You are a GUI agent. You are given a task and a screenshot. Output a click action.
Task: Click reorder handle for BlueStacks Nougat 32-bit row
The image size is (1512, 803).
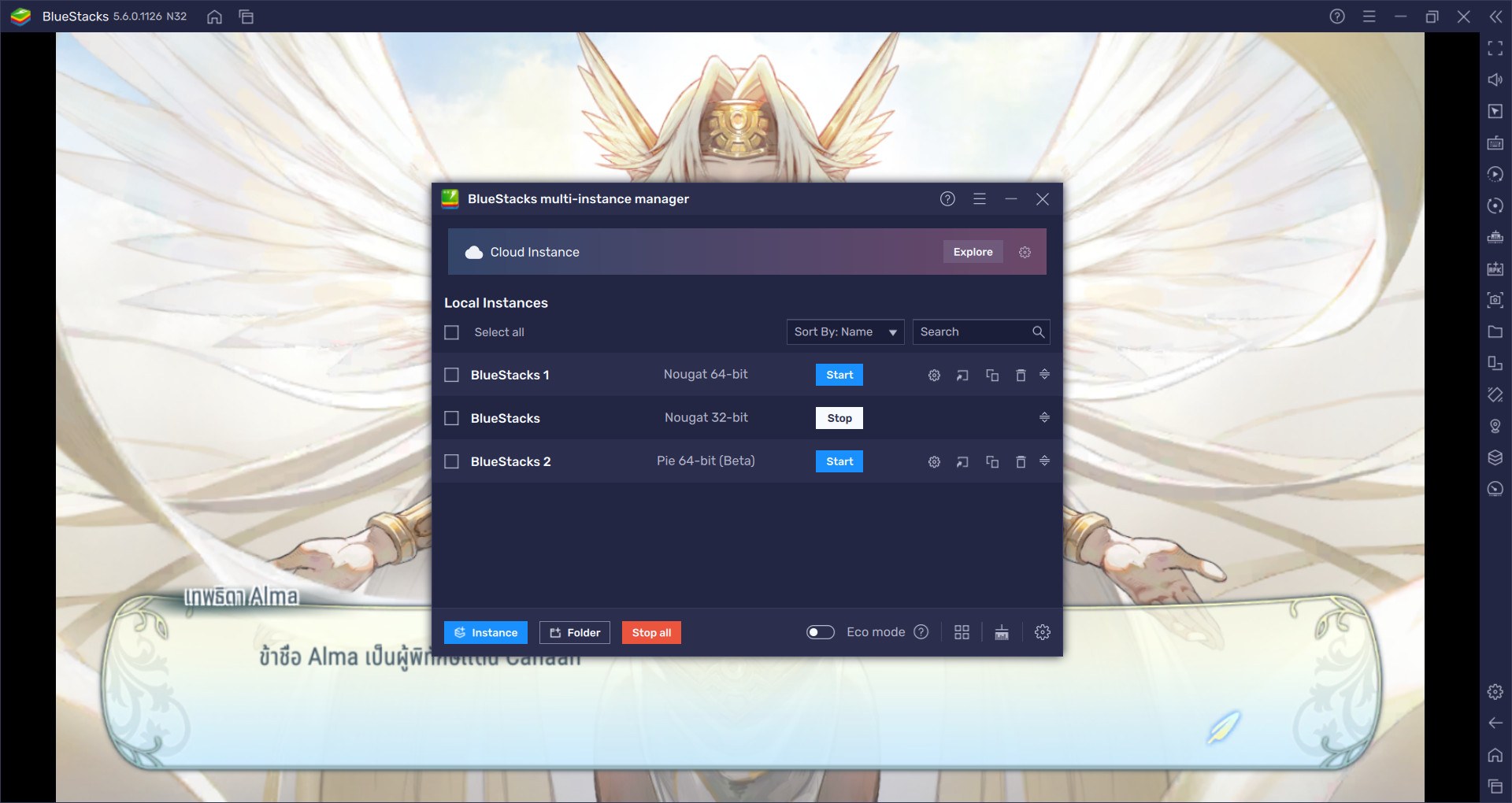point(1044,417)
